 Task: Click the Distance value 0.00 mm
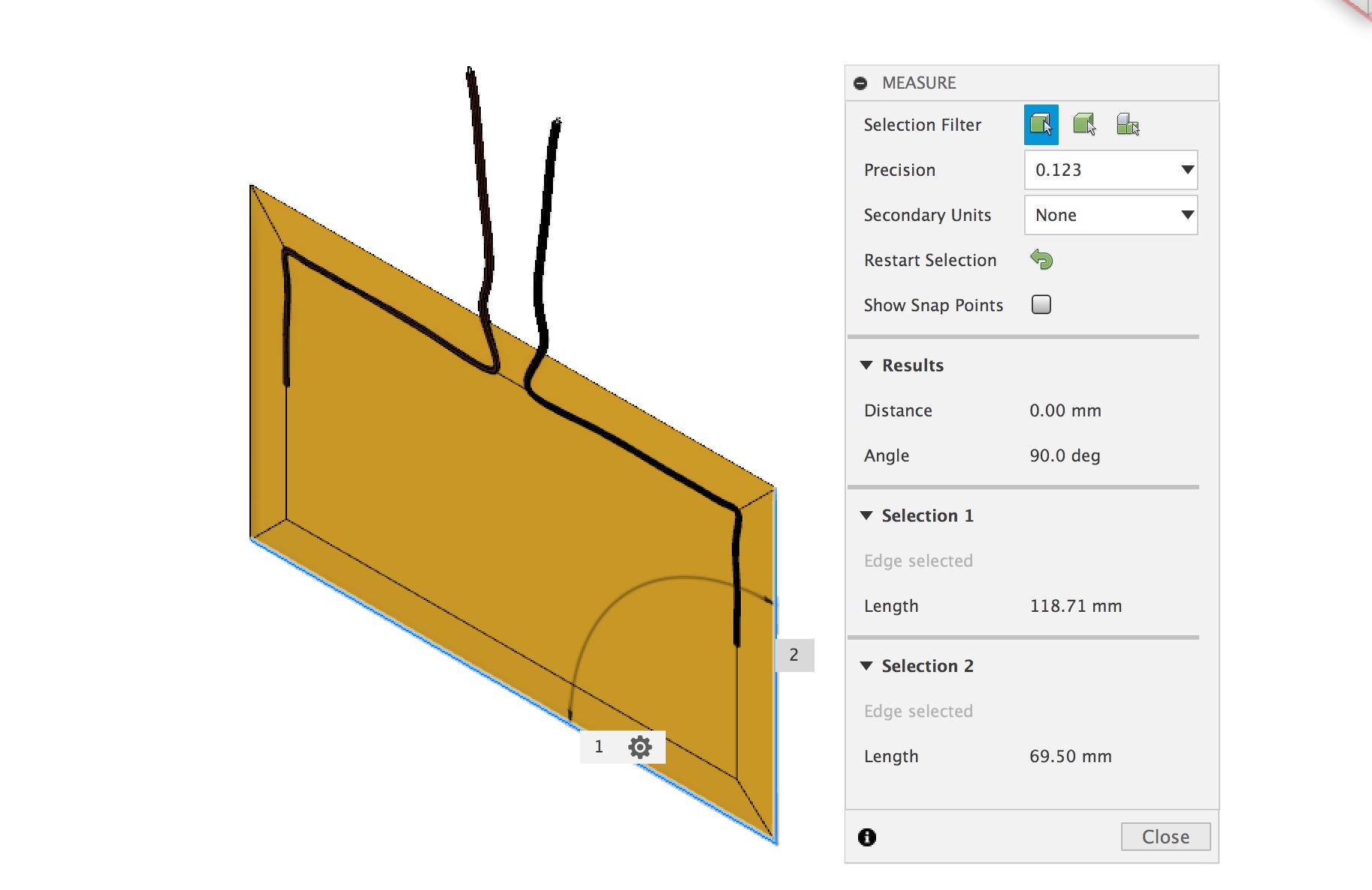tap(1065, 410)
